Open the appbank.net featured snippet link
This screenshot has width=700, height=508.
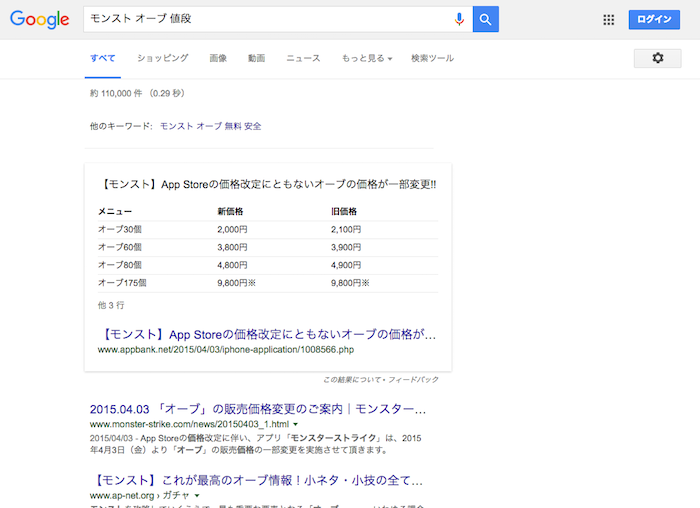(x=269, y=334)
